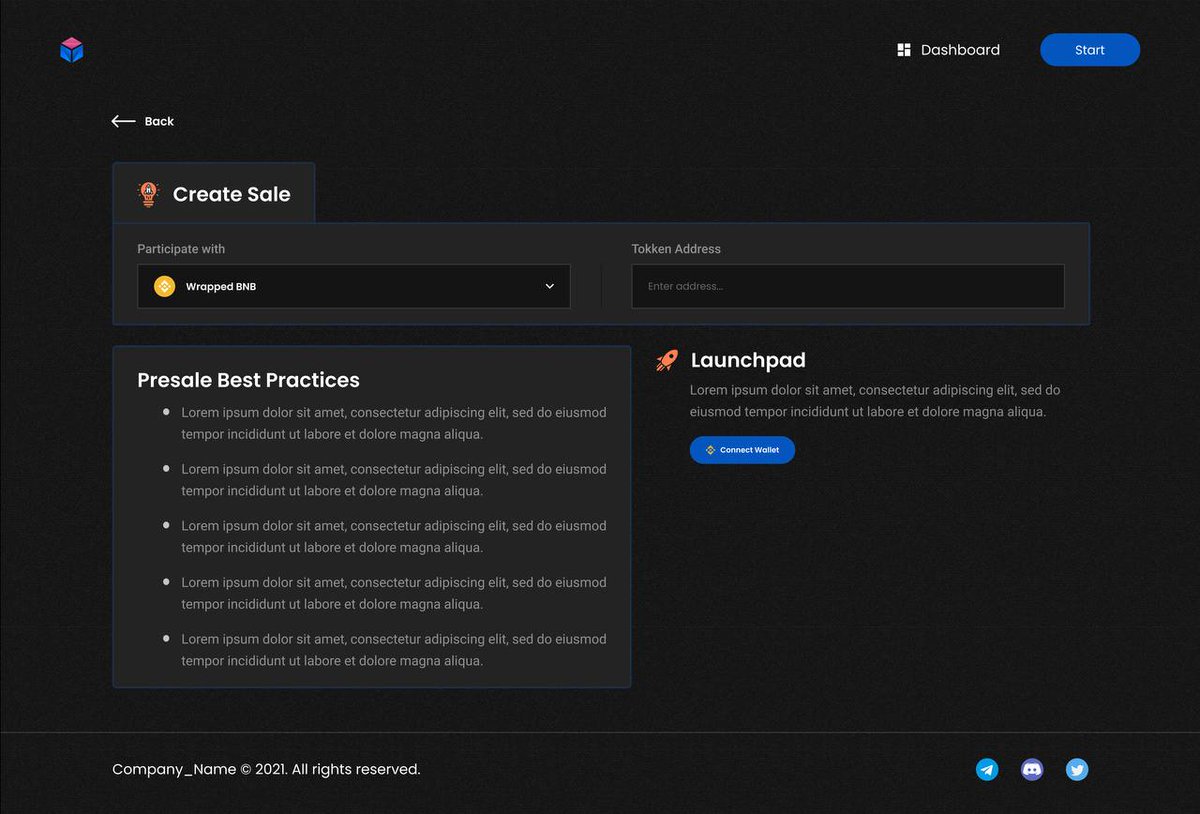1200x814 pixels.
Task: Click the Tokken Address label
Action: click(676, 249)
